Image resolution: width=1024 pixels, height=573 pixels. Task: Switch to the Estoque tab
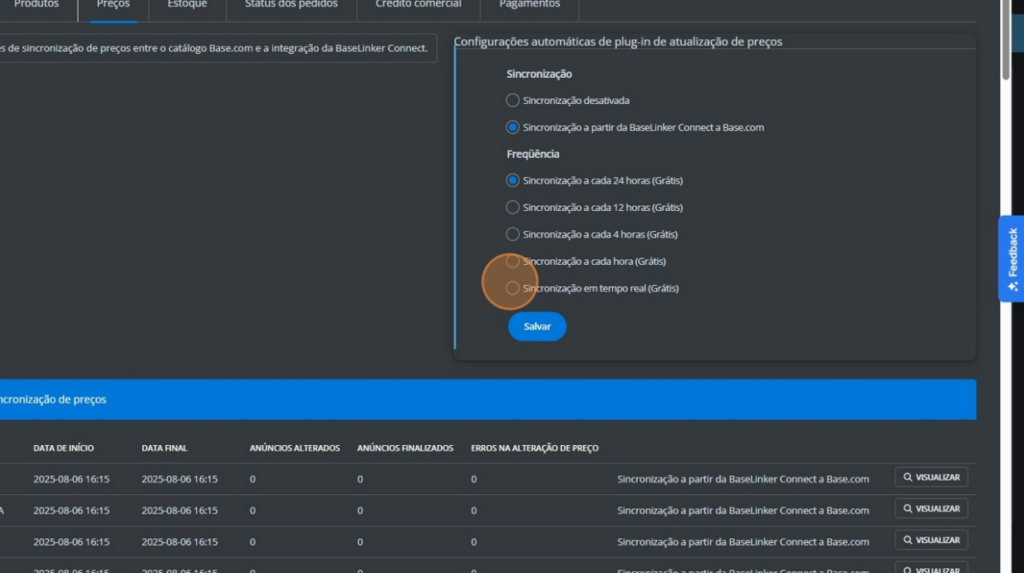coord(187,5)
